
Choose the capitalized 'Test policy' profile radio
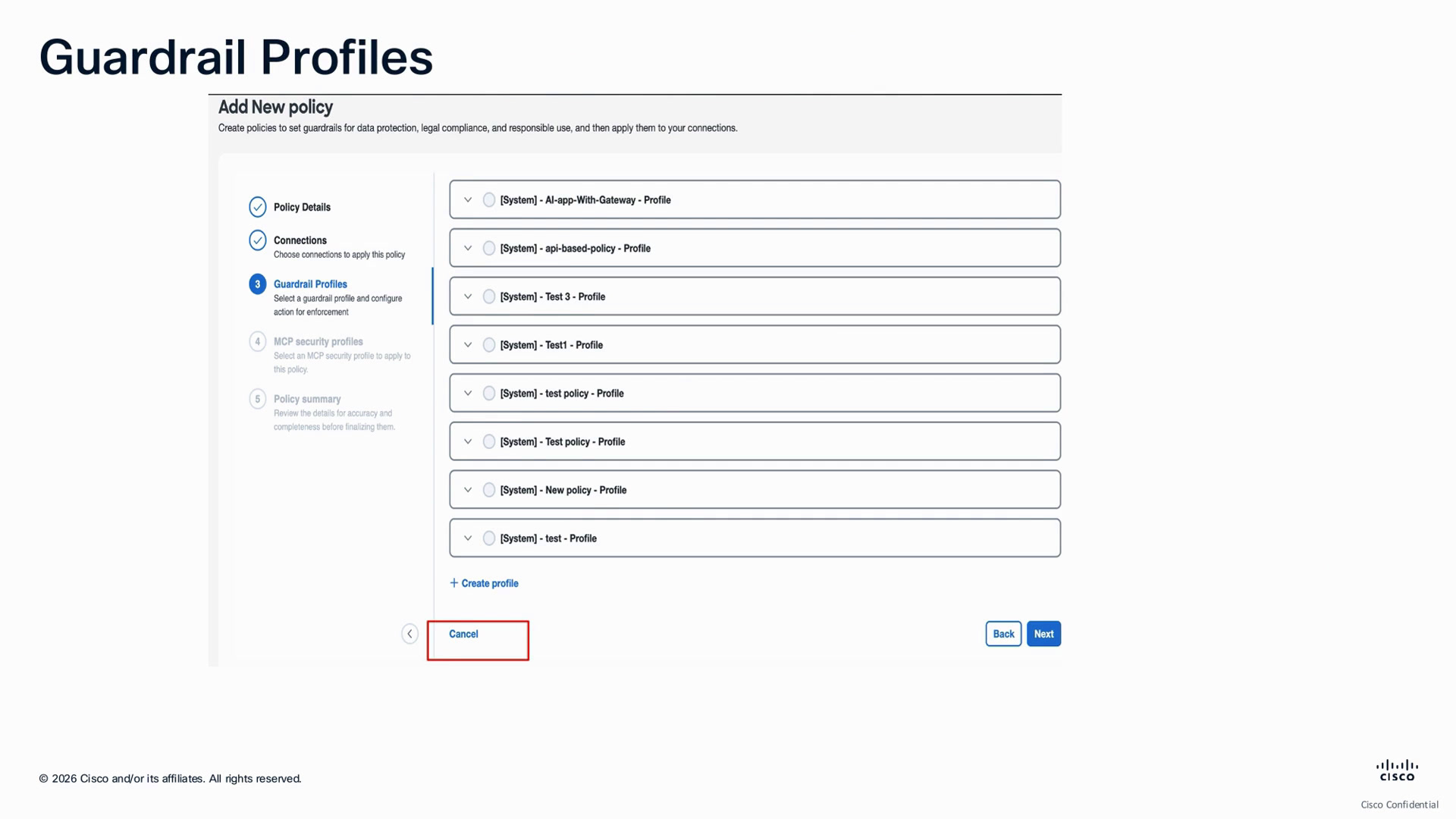point(489,441)
